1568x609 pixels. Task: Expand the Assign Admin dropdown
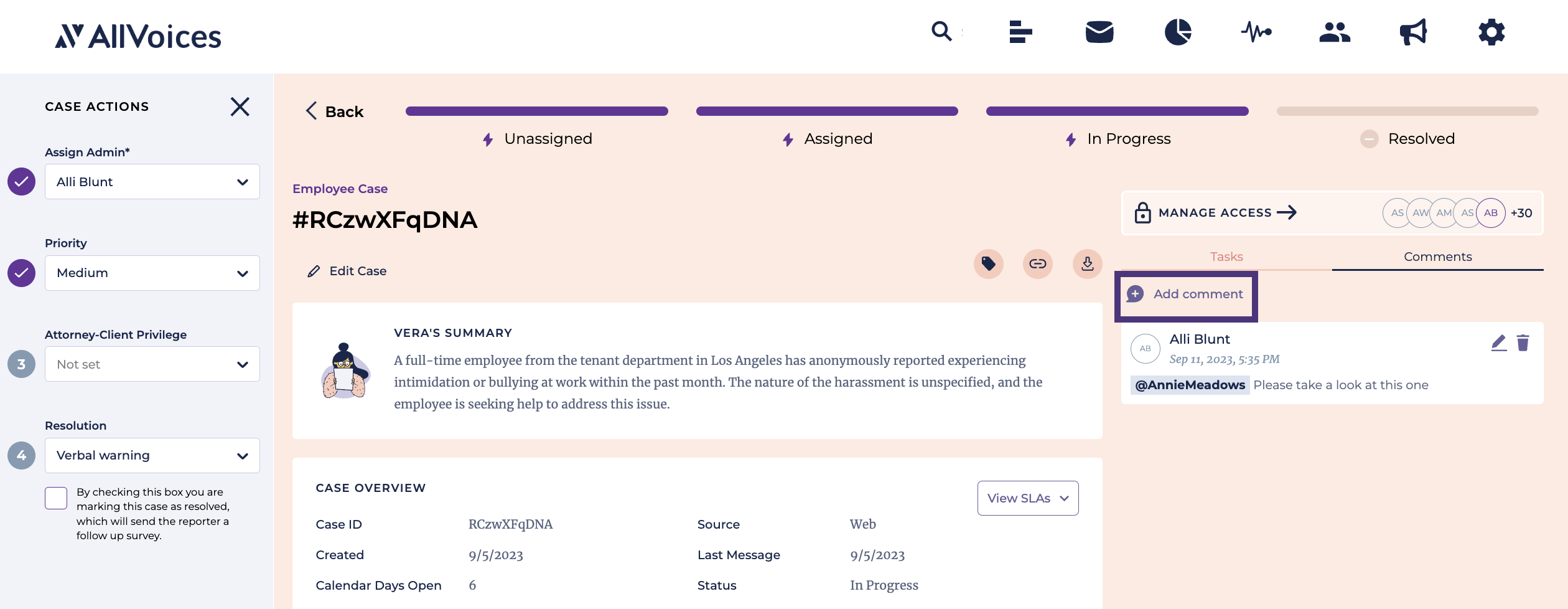152,182
